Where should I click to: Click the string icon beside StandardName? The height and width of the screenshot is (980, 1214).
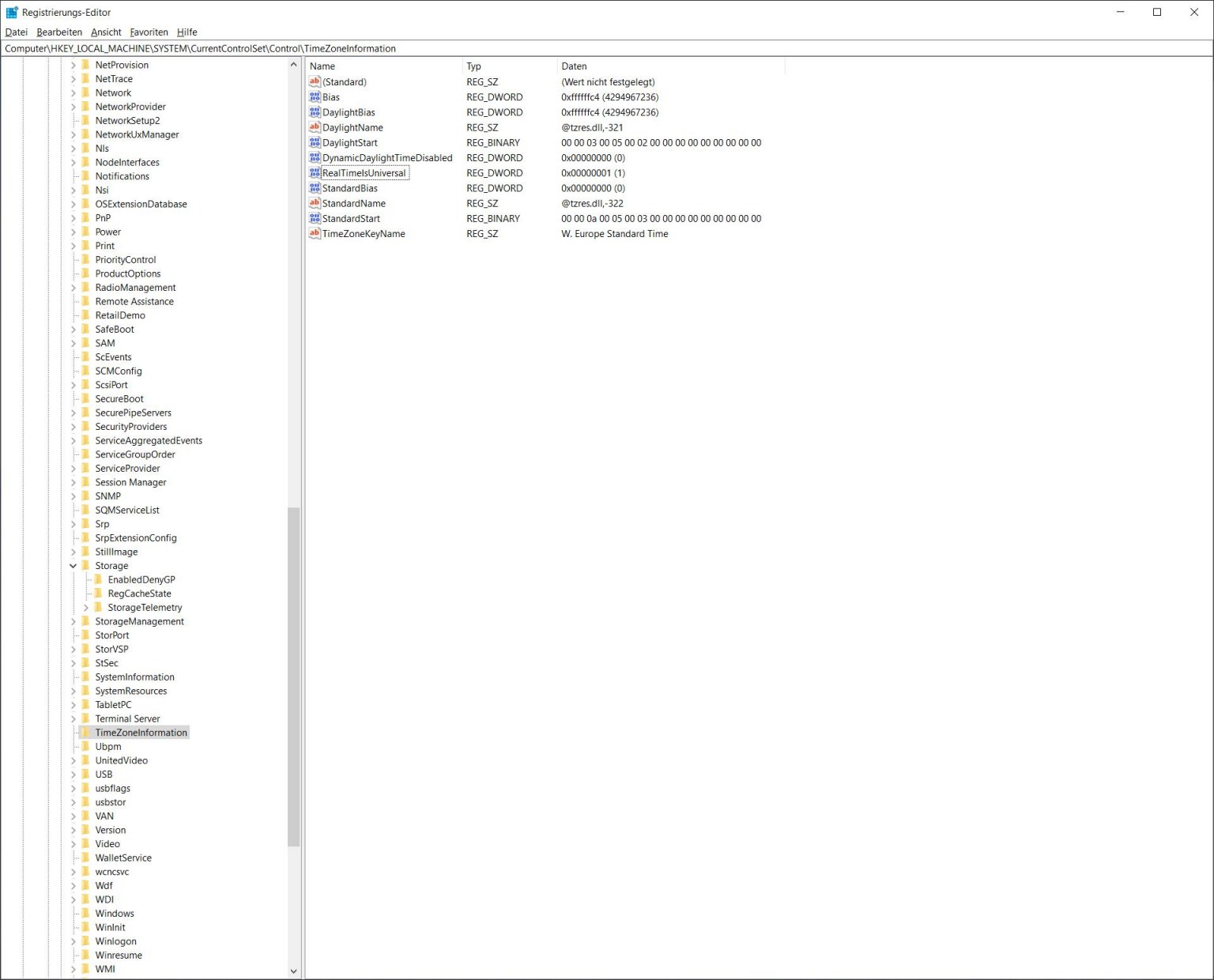315,203
